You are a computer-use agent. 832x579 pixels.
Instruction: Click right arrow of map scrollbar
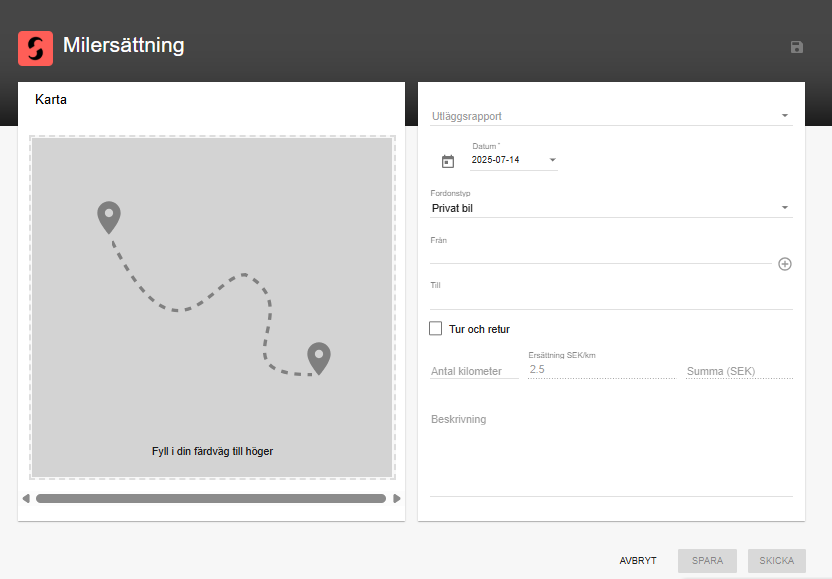tap(396, 498)
